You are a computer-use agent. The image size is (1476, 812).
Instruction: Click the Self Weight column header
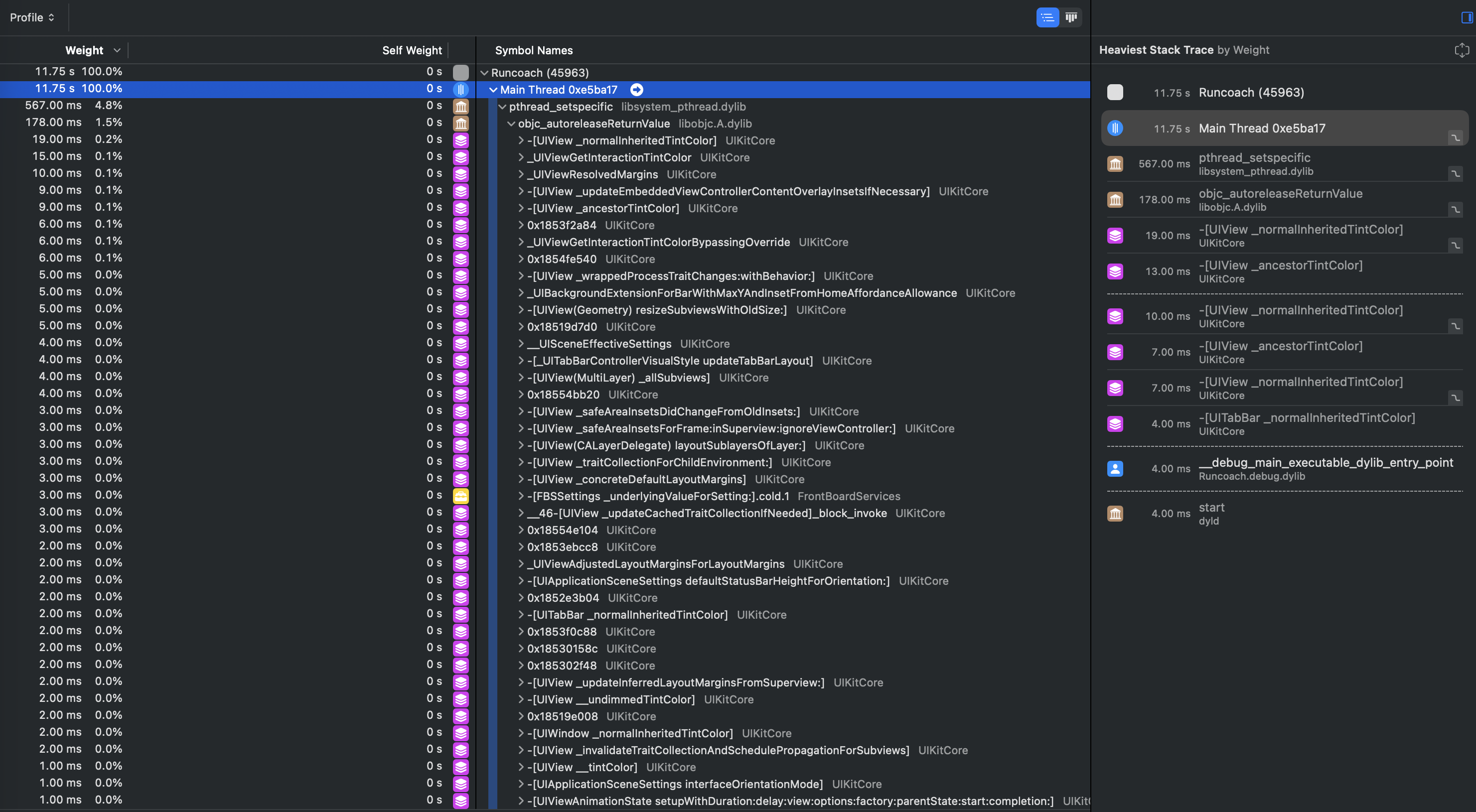(412, 50)
